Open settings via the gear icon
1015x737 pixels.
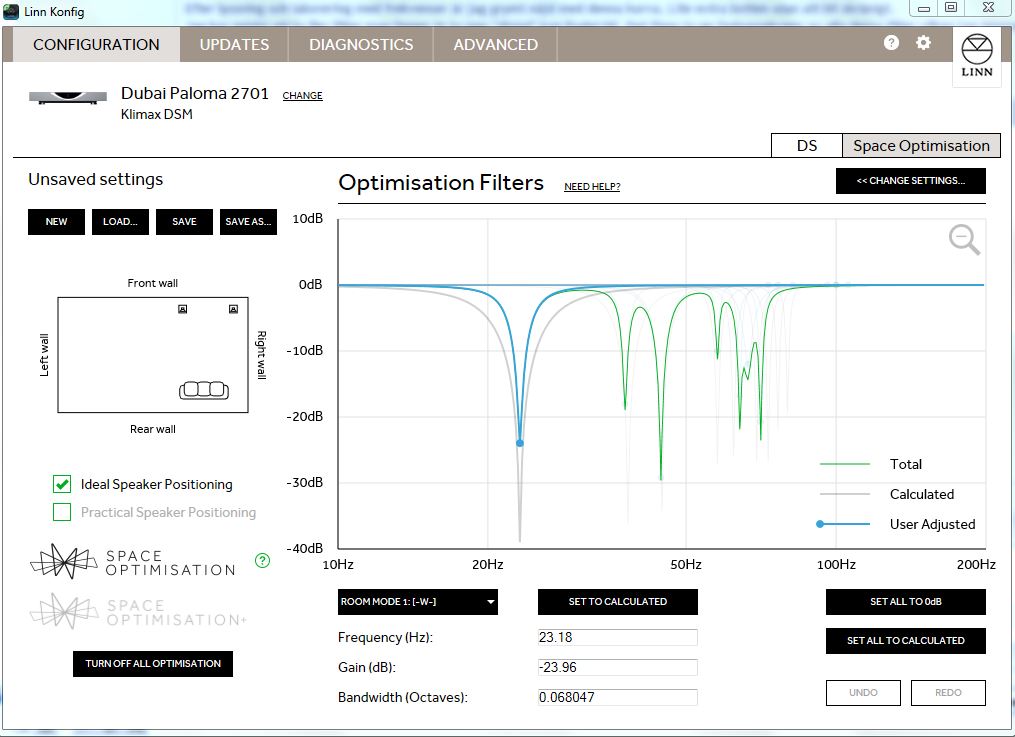[x=924, y=43]
